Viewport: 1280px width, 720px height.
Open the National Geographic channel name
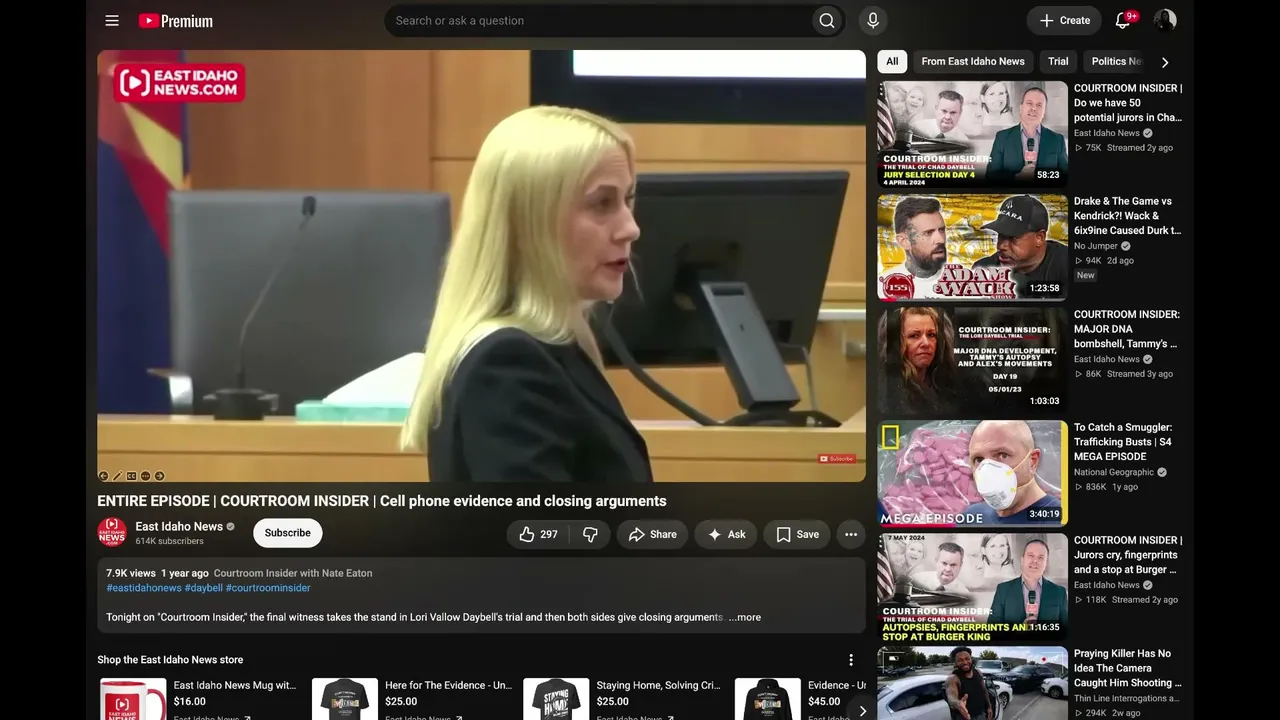(x=1114, y=472)
